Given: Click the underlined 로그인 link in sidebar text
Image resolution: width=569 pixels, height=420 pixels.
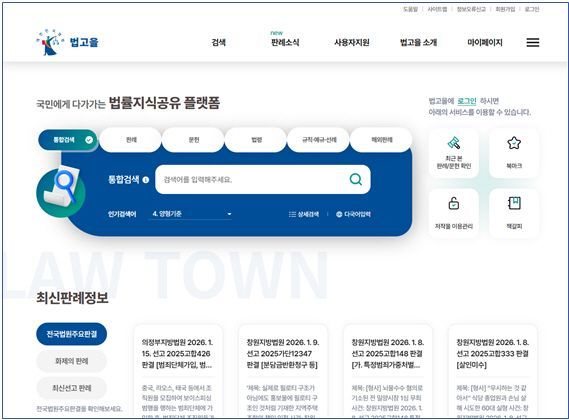Looking at the screenshot, I should [x=467, y=101].
